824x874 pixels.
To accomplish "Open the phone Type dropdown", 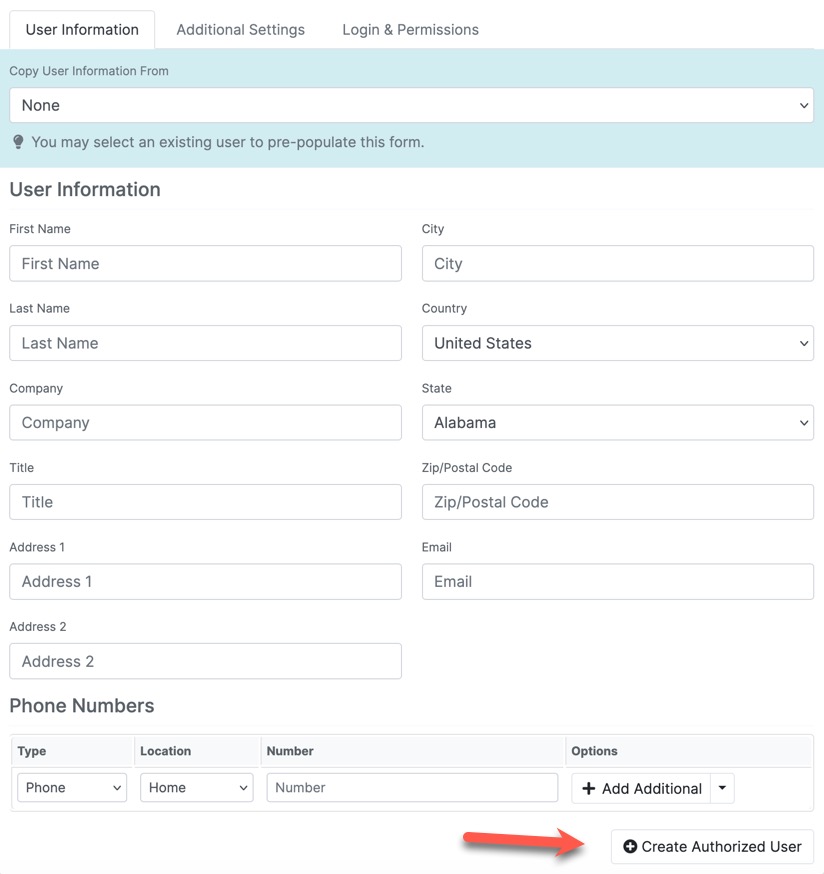I will click(x=71, y=787).
